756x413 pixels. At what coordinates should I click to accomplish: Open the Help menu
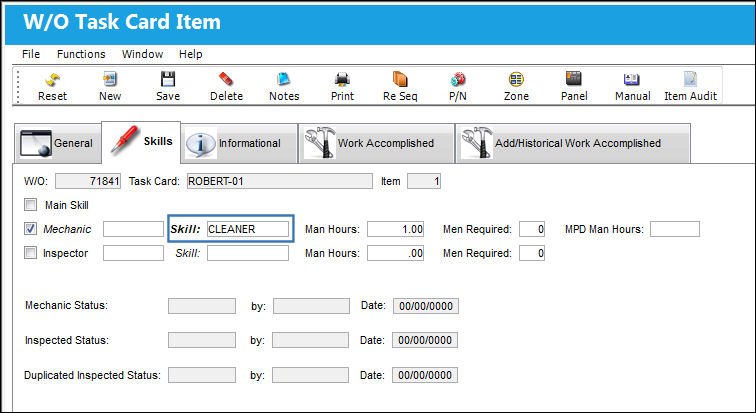(190, 54)
